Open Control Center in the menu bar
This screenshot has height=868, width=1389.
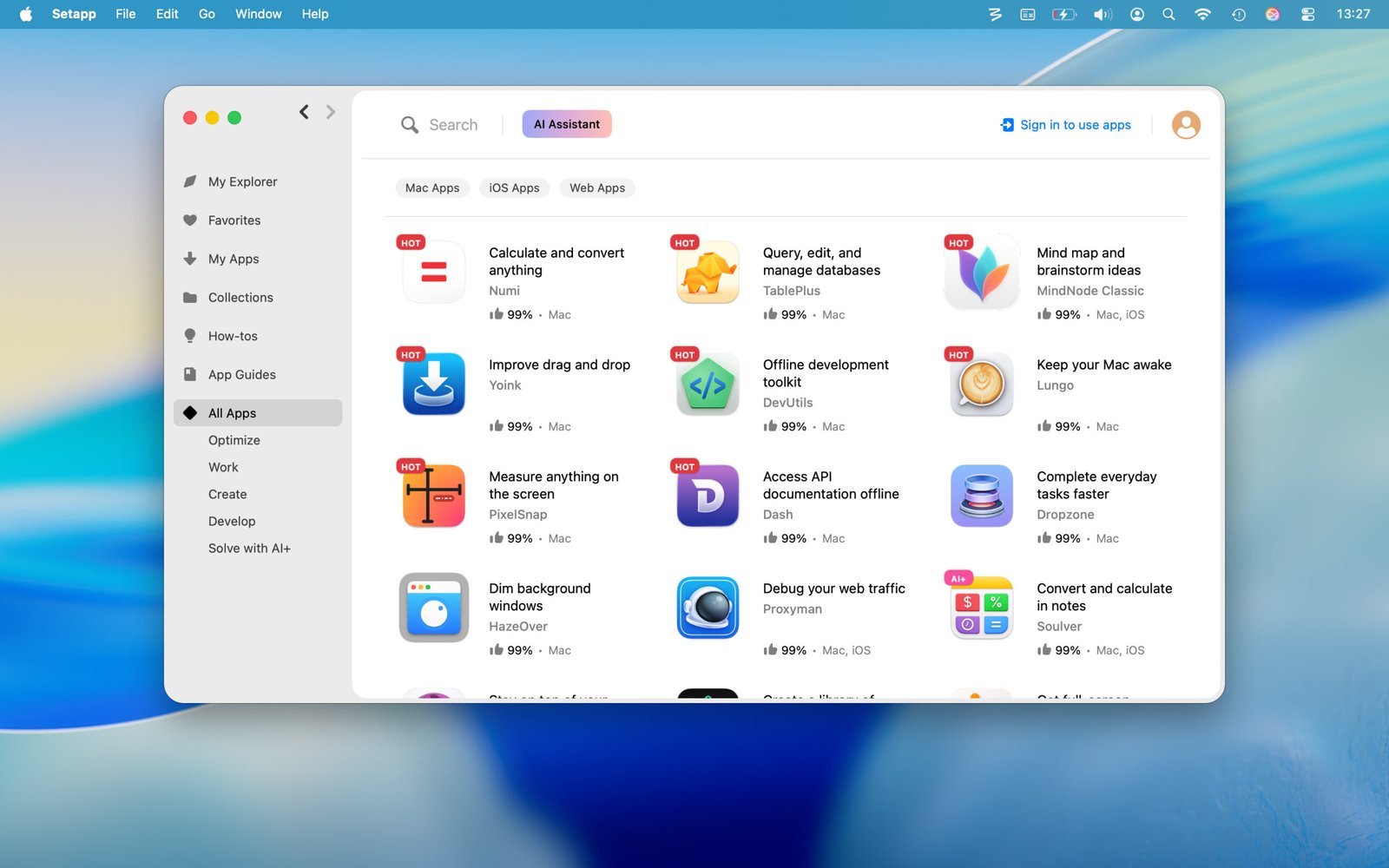point(1307,14)
